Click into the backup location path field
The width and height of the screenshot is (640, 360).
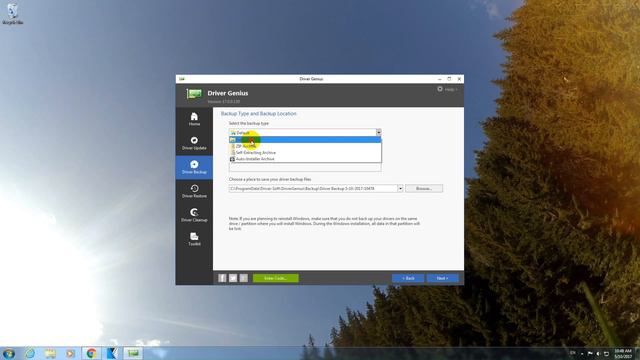[313, 189]
